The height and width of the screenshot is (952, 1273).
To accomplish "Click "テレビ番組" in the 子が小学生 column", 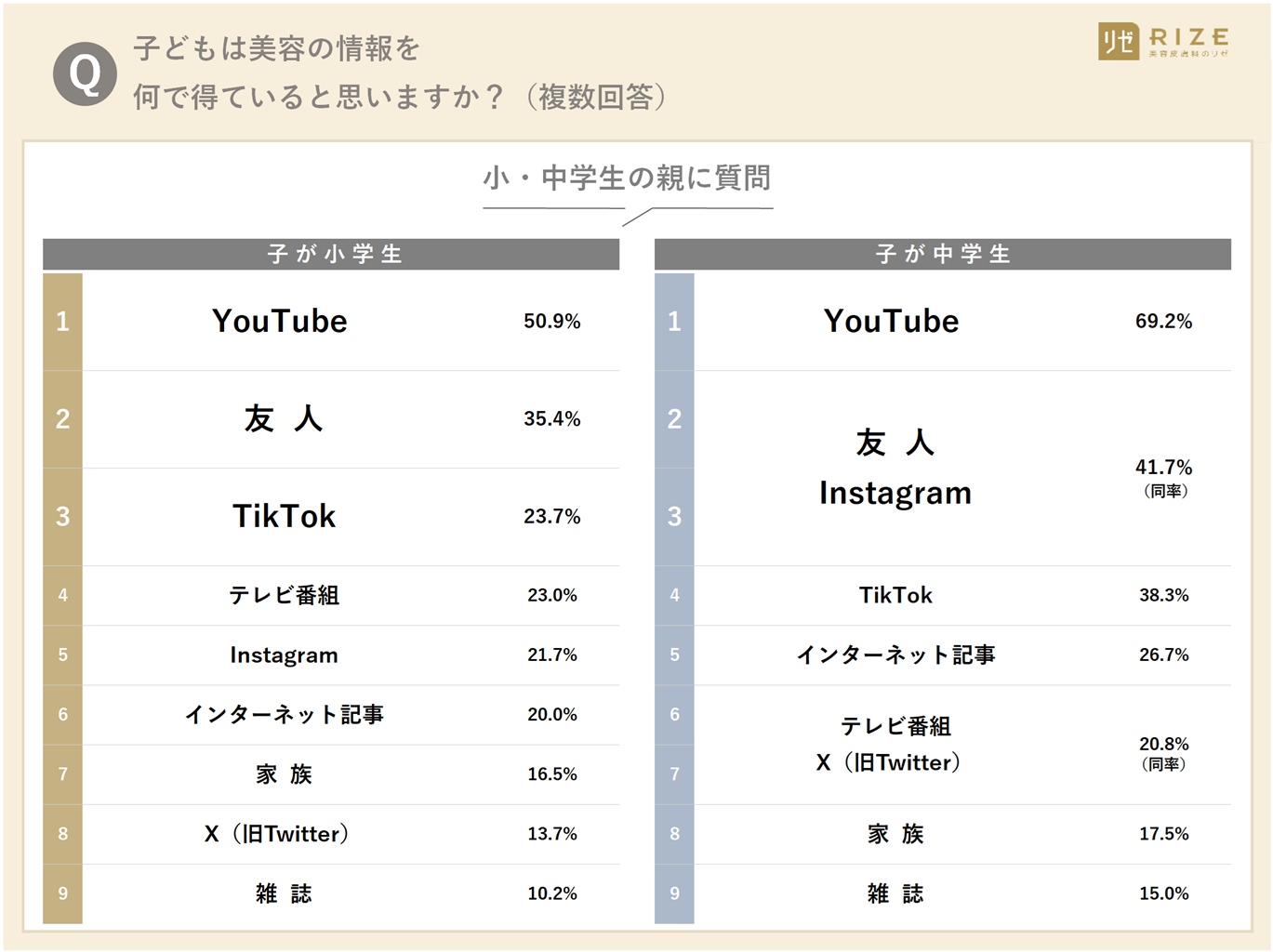I will pyautogui.click(x=284, y=595).
